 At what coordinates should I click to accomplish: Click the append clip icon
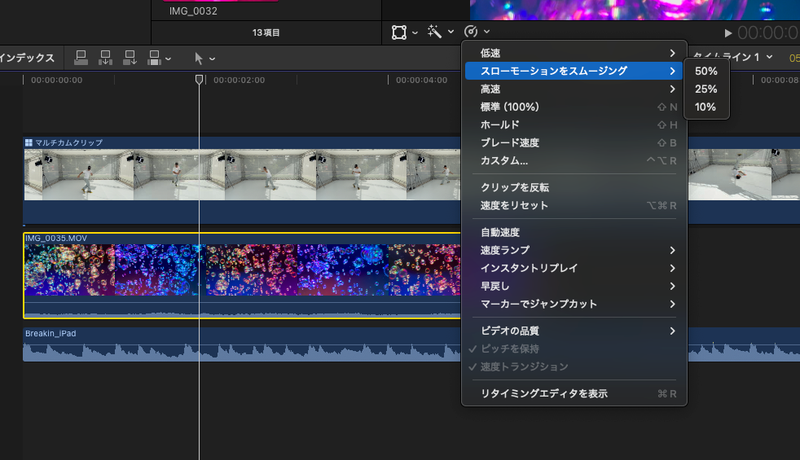(130, 58)
